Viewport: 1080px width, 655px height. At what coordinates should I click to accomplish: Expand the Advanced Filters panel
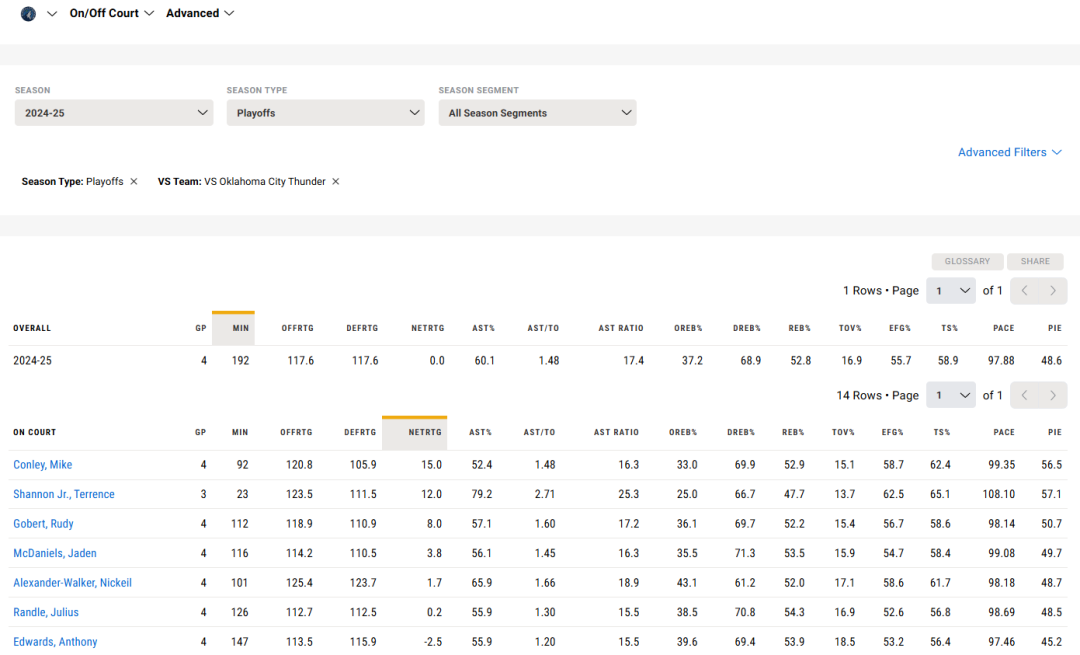[x=1010, y=152]
